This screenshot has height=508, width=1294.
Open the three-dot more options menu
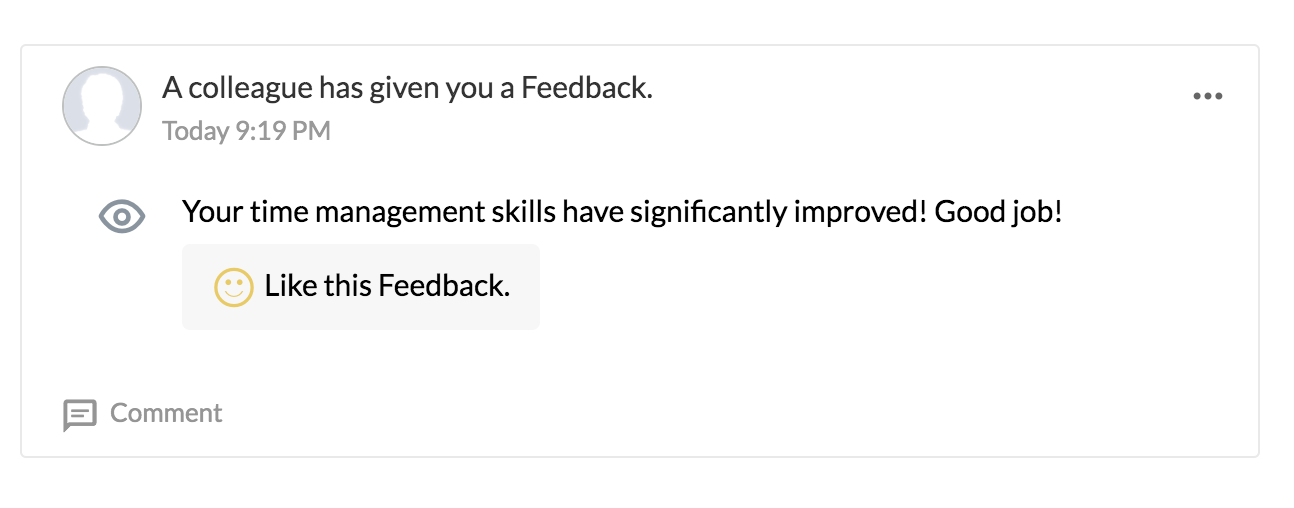click(x=1208, y=97)
